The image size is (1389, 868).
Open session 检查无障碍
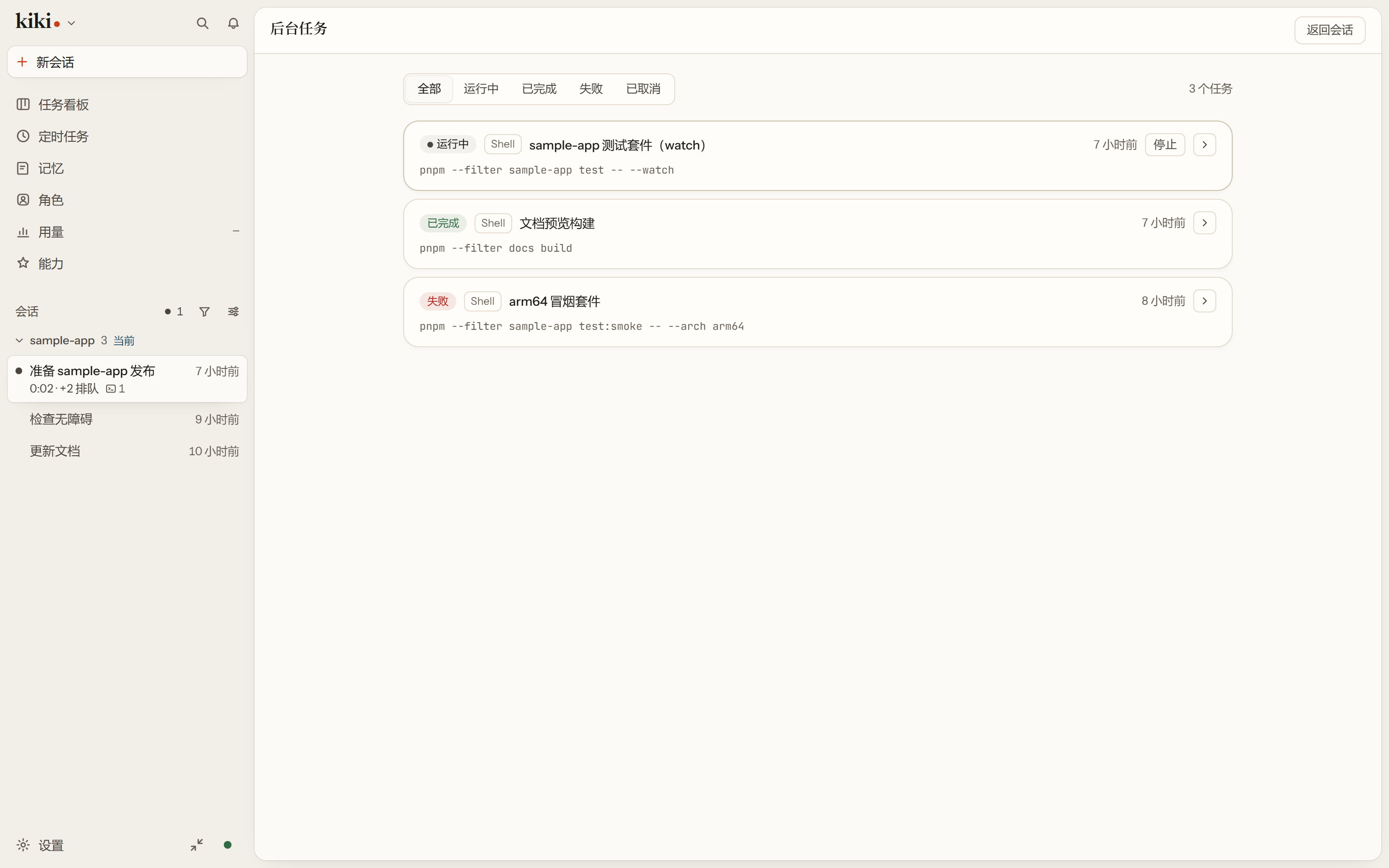coord(127,420)
